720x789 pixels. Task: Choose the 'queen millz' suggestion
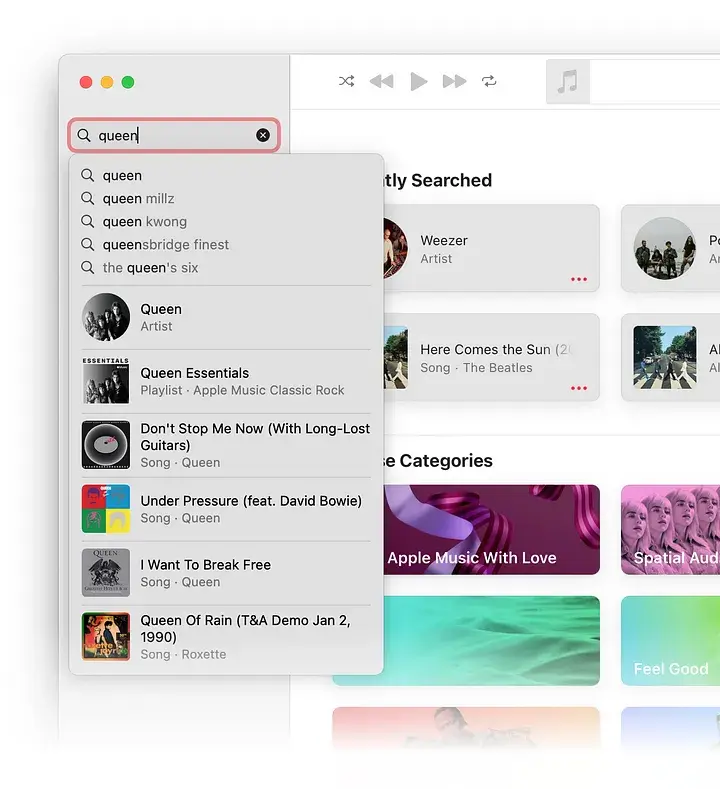226,198
